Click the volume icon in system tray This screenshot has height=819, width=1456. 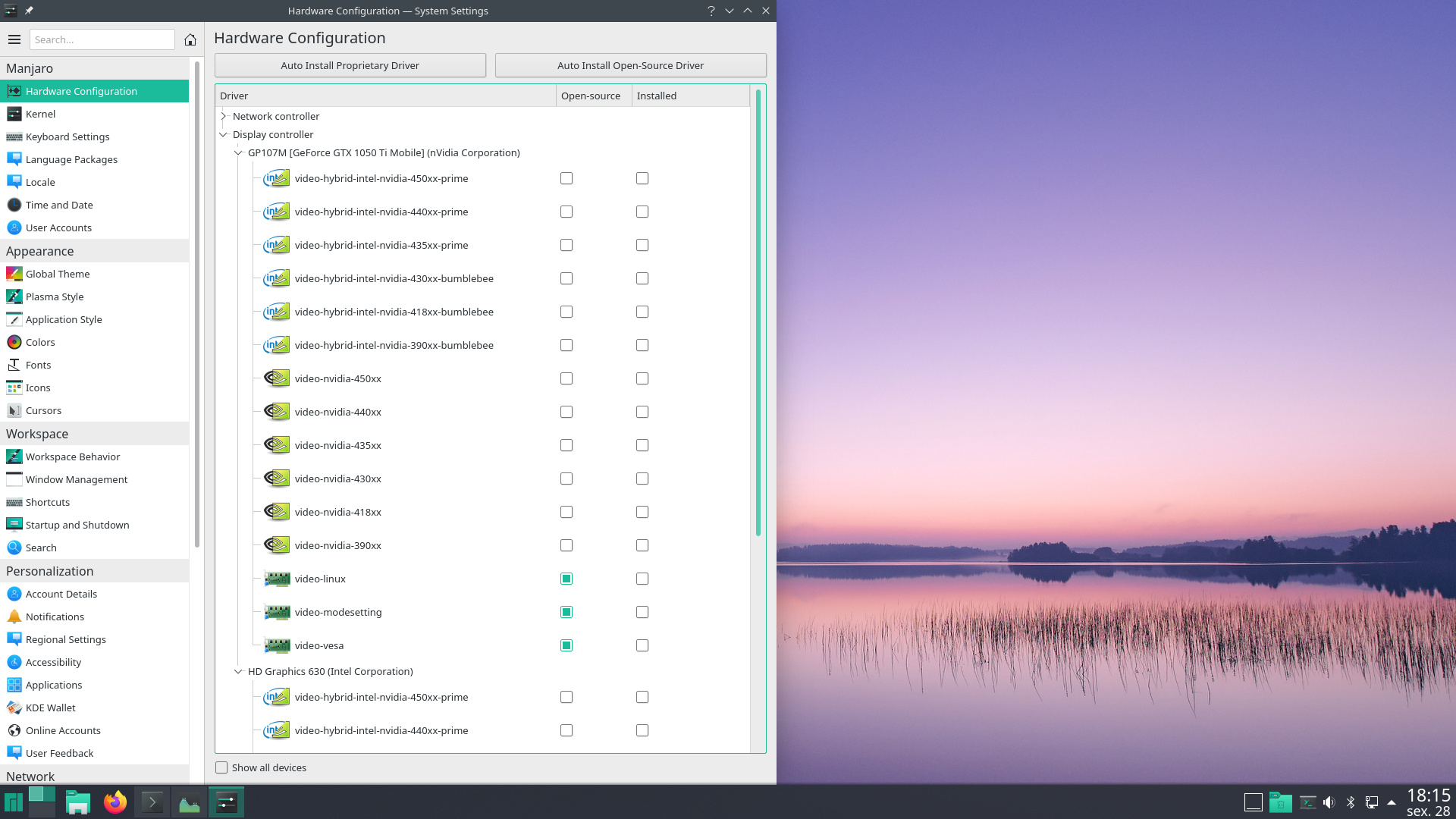click(1329, 802)
